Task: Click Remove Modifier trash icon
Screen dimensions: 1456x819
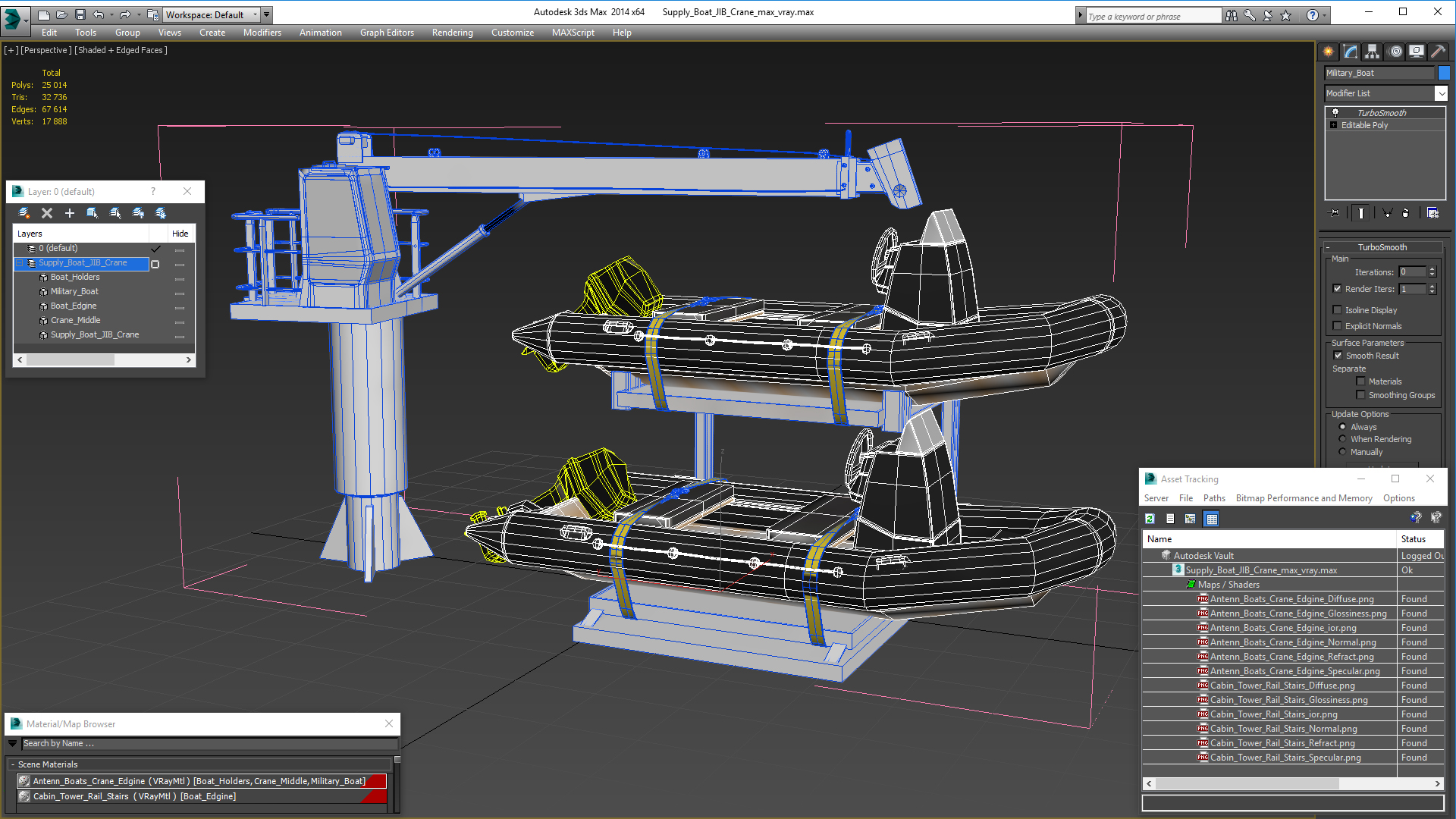Action: click(x=1405, y=213)
